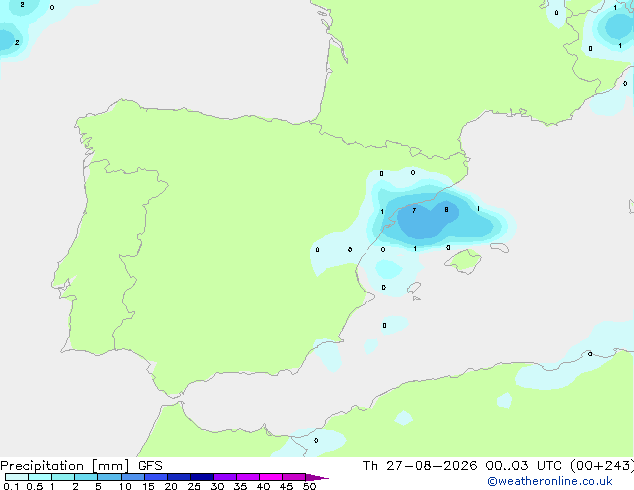634x490 pixels.
Task: Select the 0.5–1 mm legend color swatch
Action: [40, 477]
